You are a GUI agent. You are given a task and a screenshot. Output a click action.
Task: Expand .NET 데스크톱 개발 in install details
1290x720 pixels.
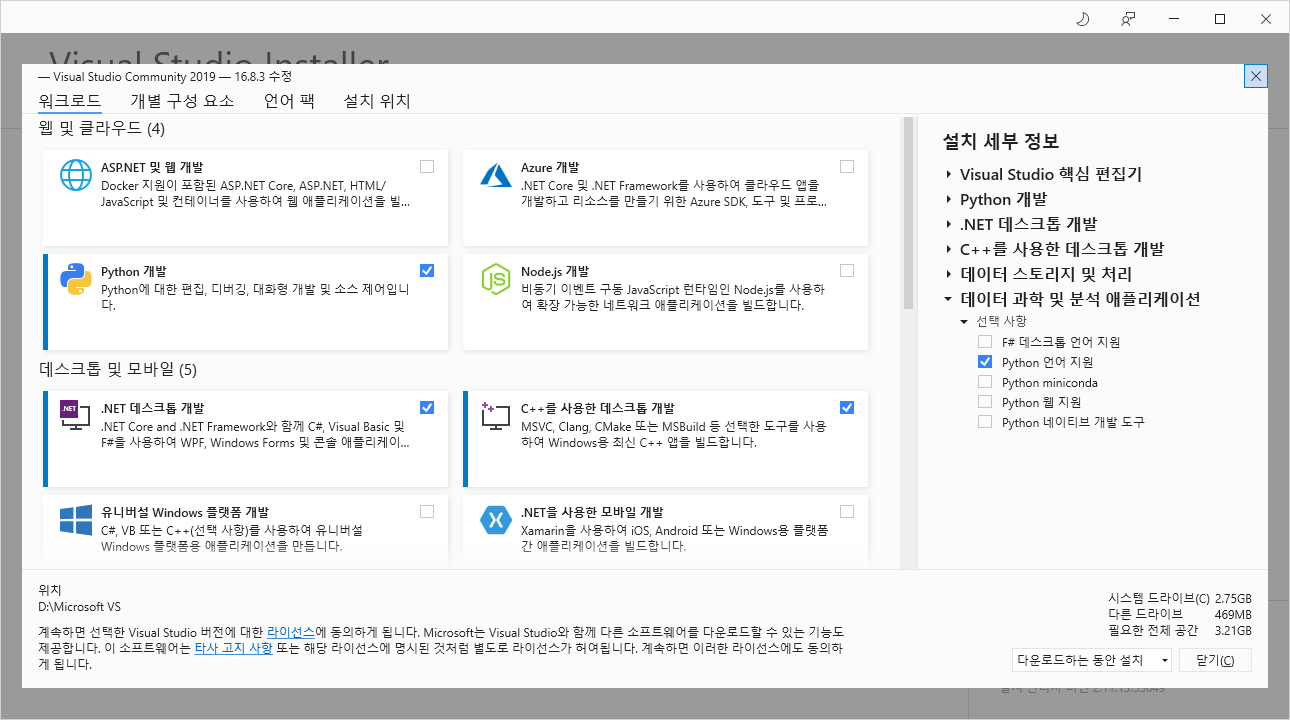[948, 224]
